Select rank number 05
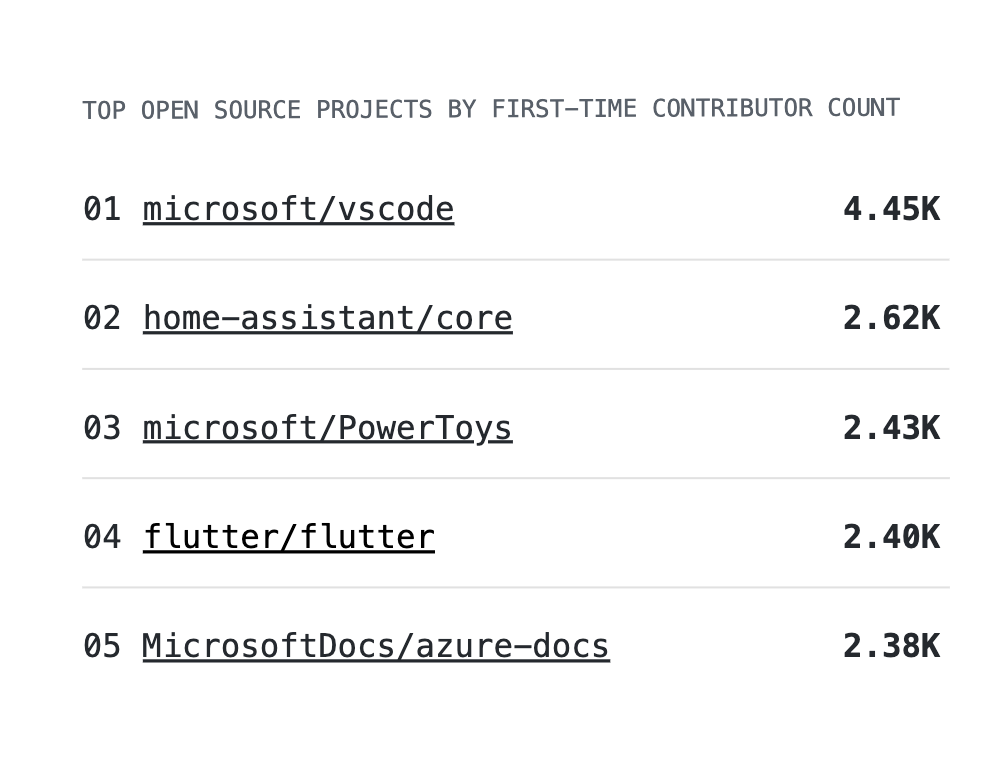 102,646
